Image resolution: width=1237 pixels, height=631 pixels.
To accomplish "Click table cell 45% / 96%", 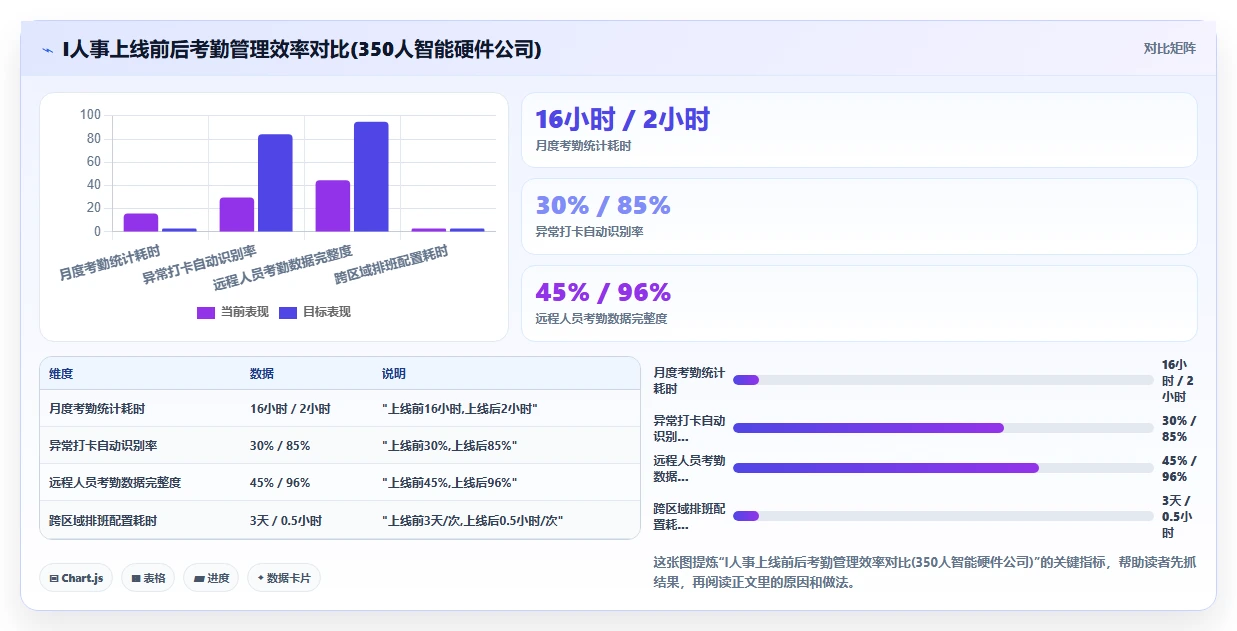I will coord(280,482).
